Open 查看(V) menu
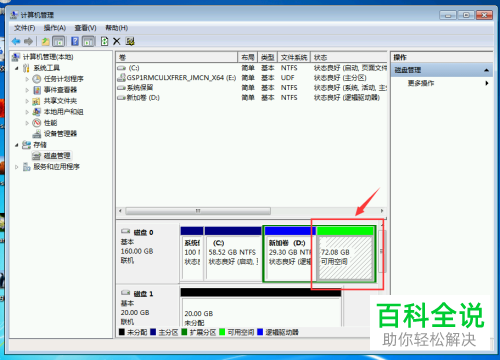 (x=85, y=28)
